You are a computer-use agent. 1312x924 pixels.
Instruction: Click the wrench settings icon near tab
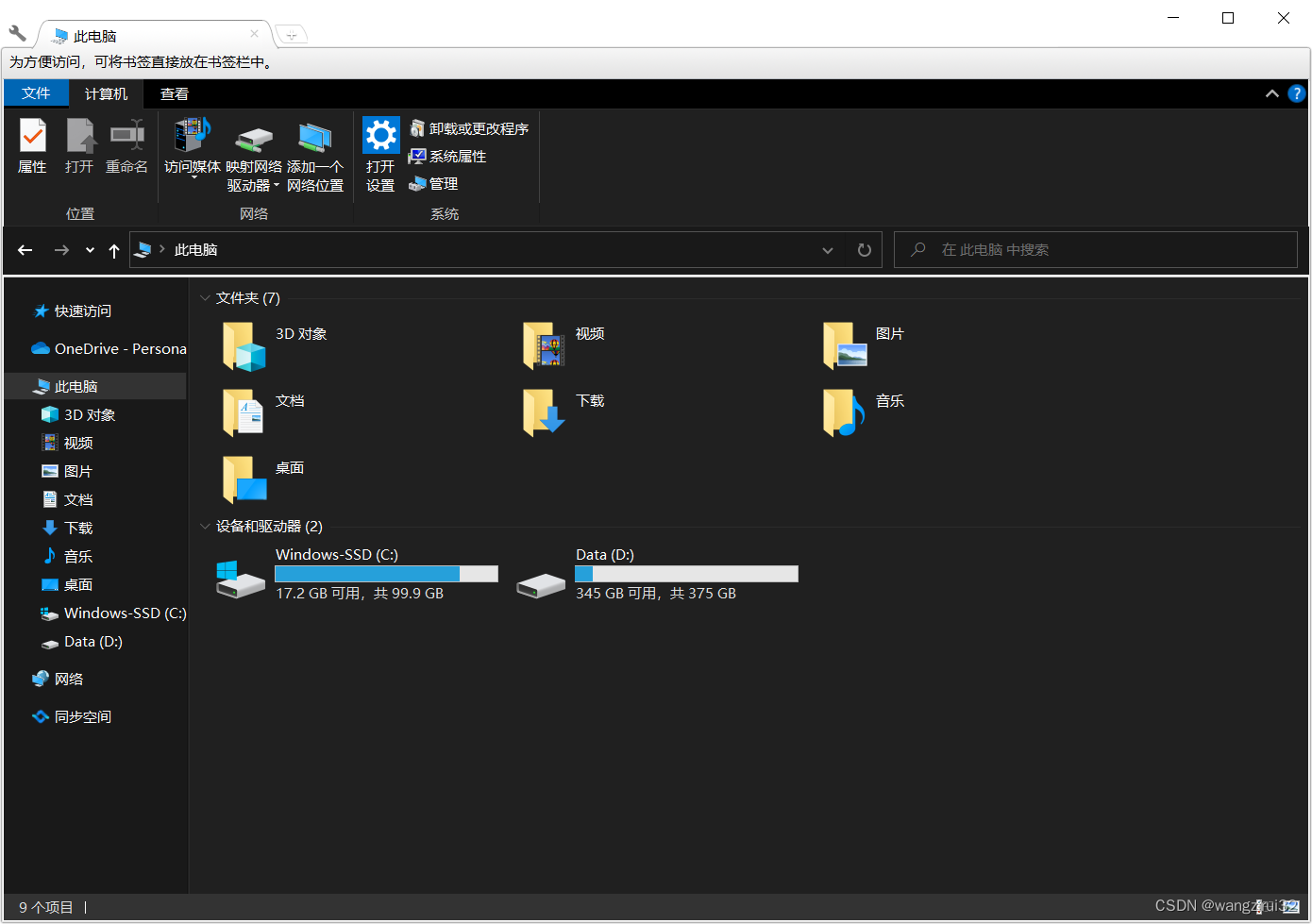pos(17,34)
